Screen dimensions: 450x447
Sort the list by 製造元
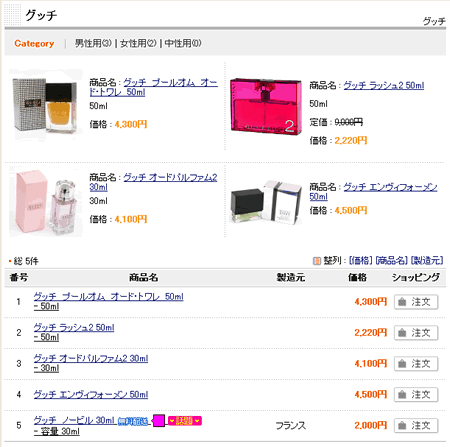[x=427, y=260]
